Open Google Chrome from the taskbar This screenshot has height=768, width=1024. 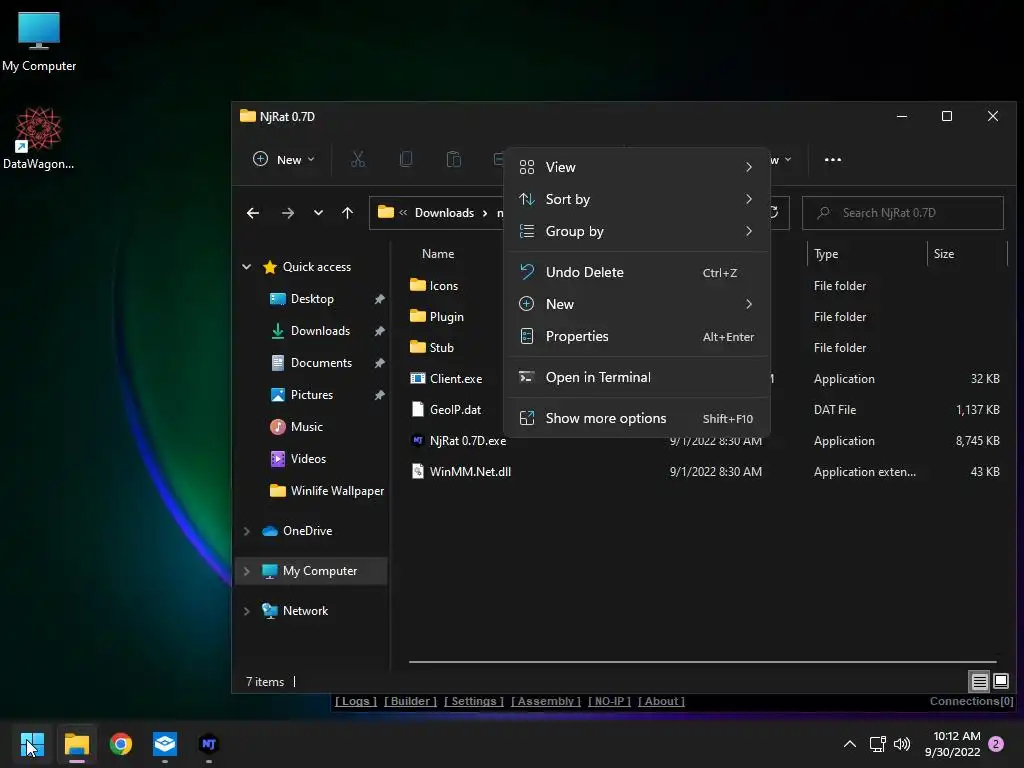click(x=121, y=744)
